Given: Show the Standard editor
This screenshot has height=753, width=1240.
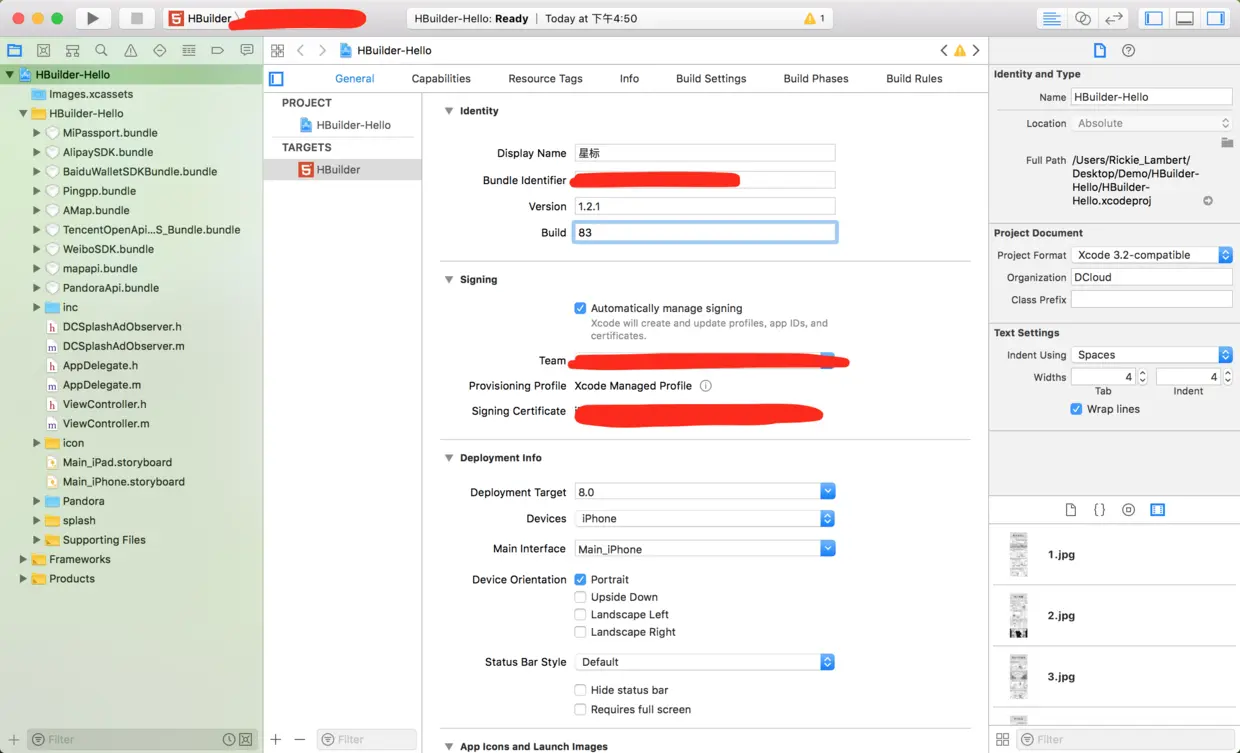Looking at the screenshot, I should pos(1051,18).
